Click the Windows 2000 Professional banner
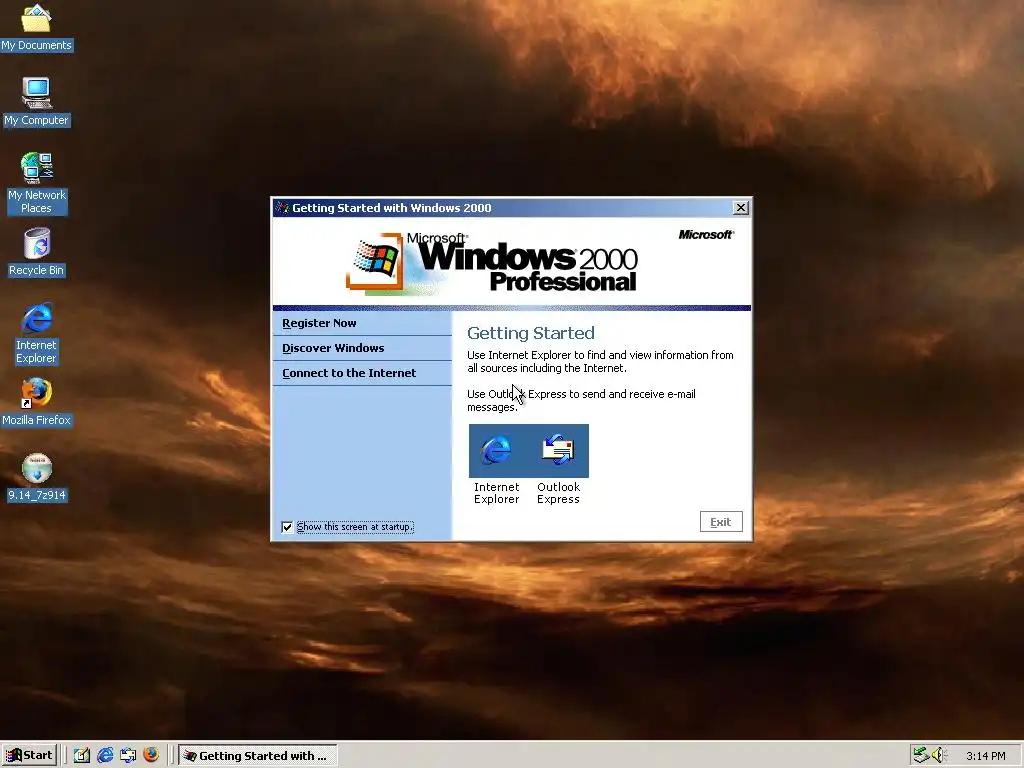The width and height of the screenshot is (1024, 768). 492,263
